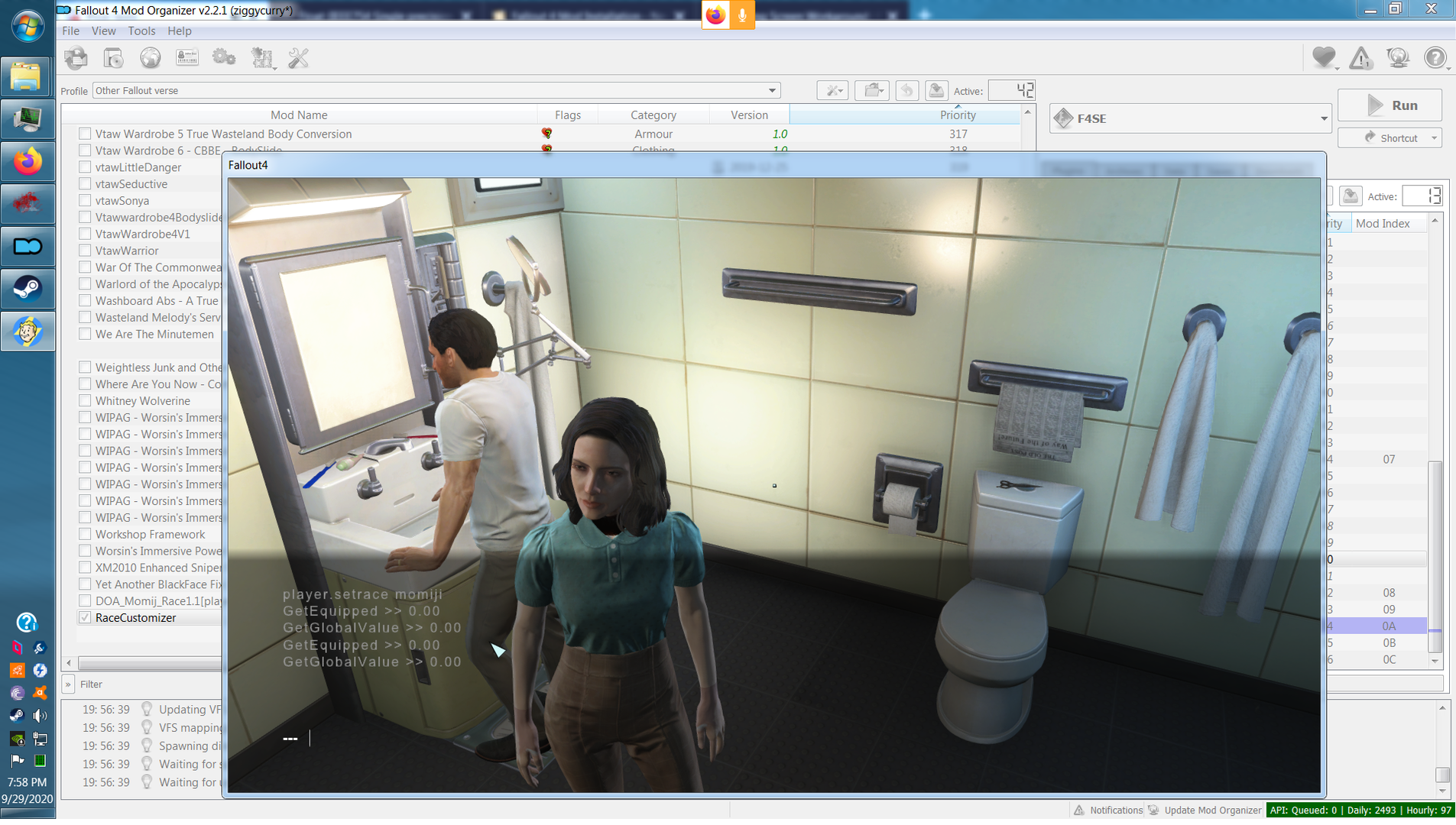Image resolution: width=1456 pixels, height=825 pixels.
Task: Check the We Are The Minutemen mod
Action: (x=85, y=335)
